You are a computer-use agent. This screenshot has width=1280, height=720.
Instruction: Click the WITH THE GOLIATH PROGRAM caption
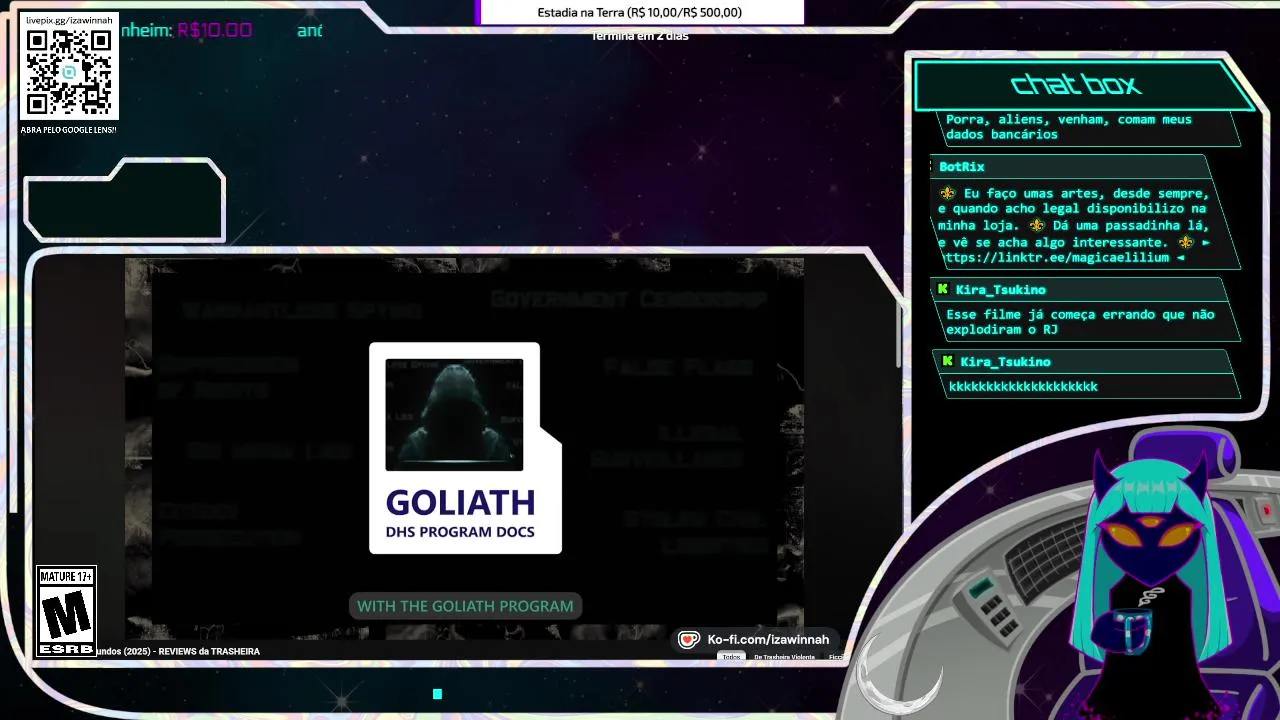(465, 606)
